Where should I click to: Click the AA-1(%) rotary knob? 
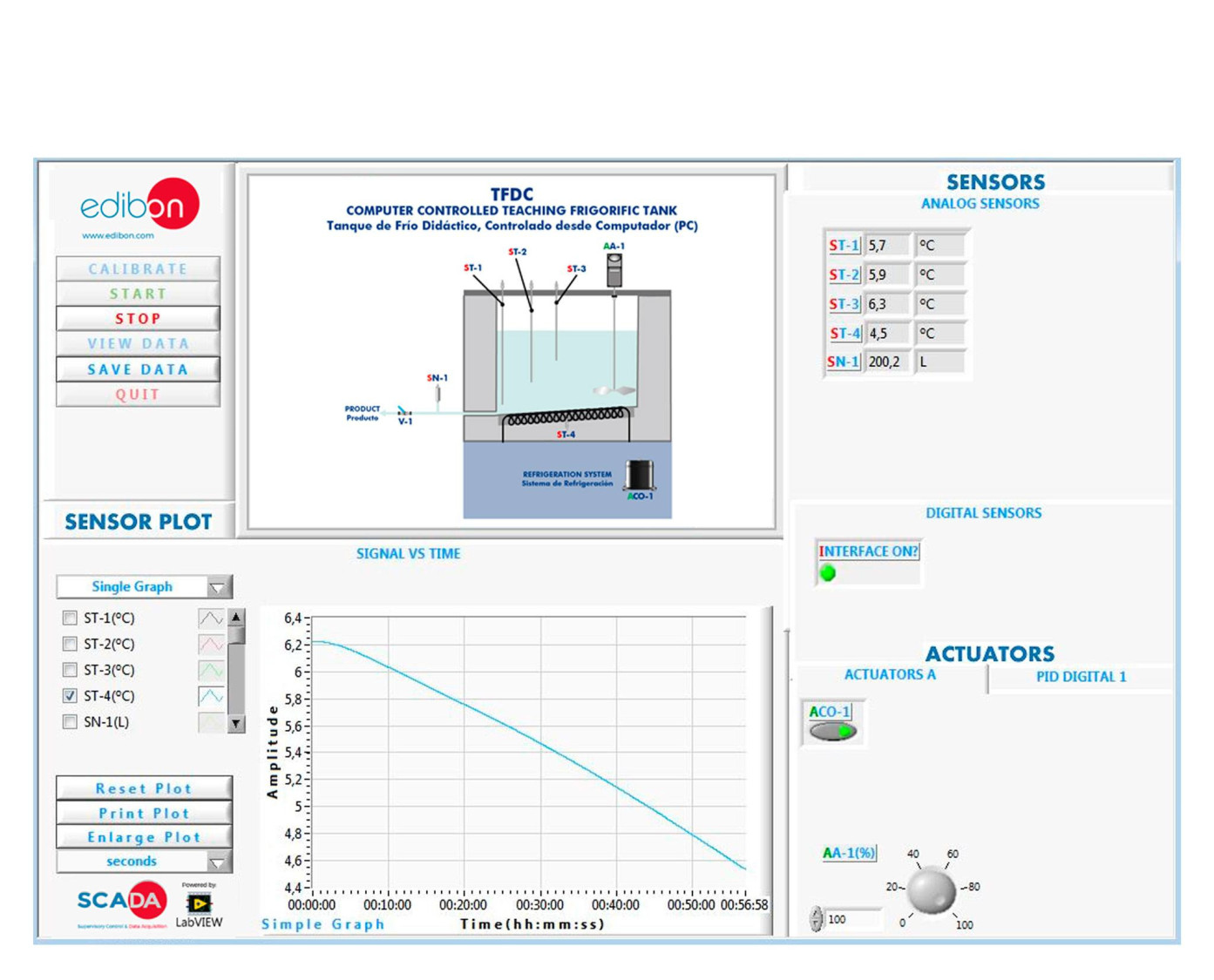point(931,890)
